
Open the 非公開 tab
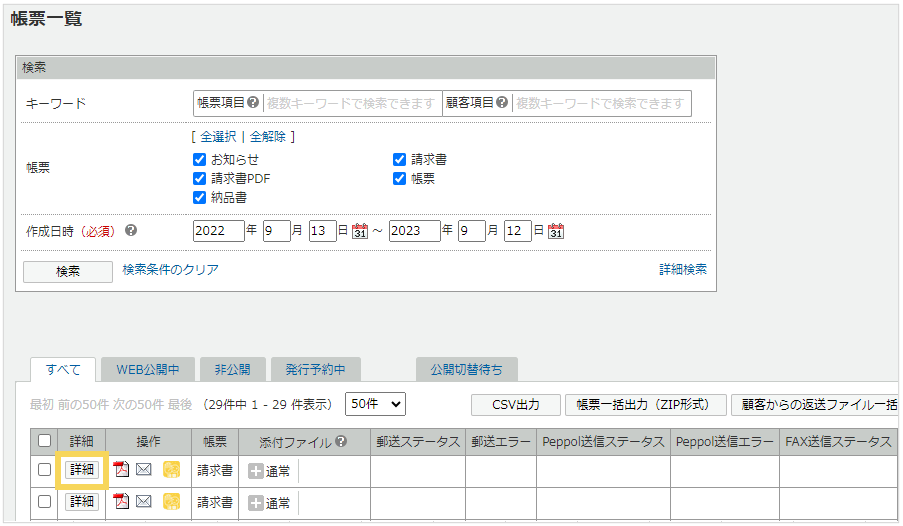pos(233,369)
